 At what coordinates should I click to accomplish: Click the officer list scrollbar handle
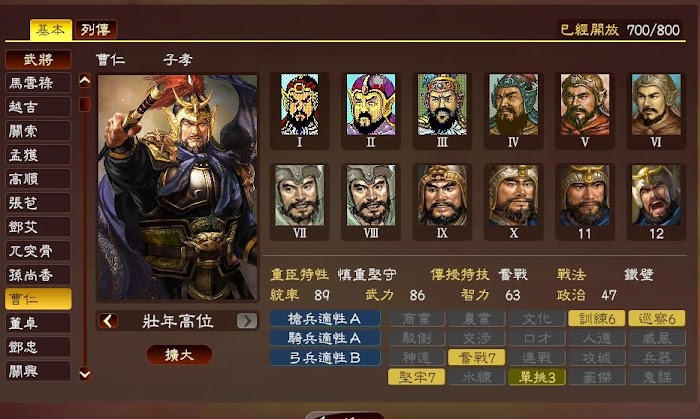tap(85, 104)
